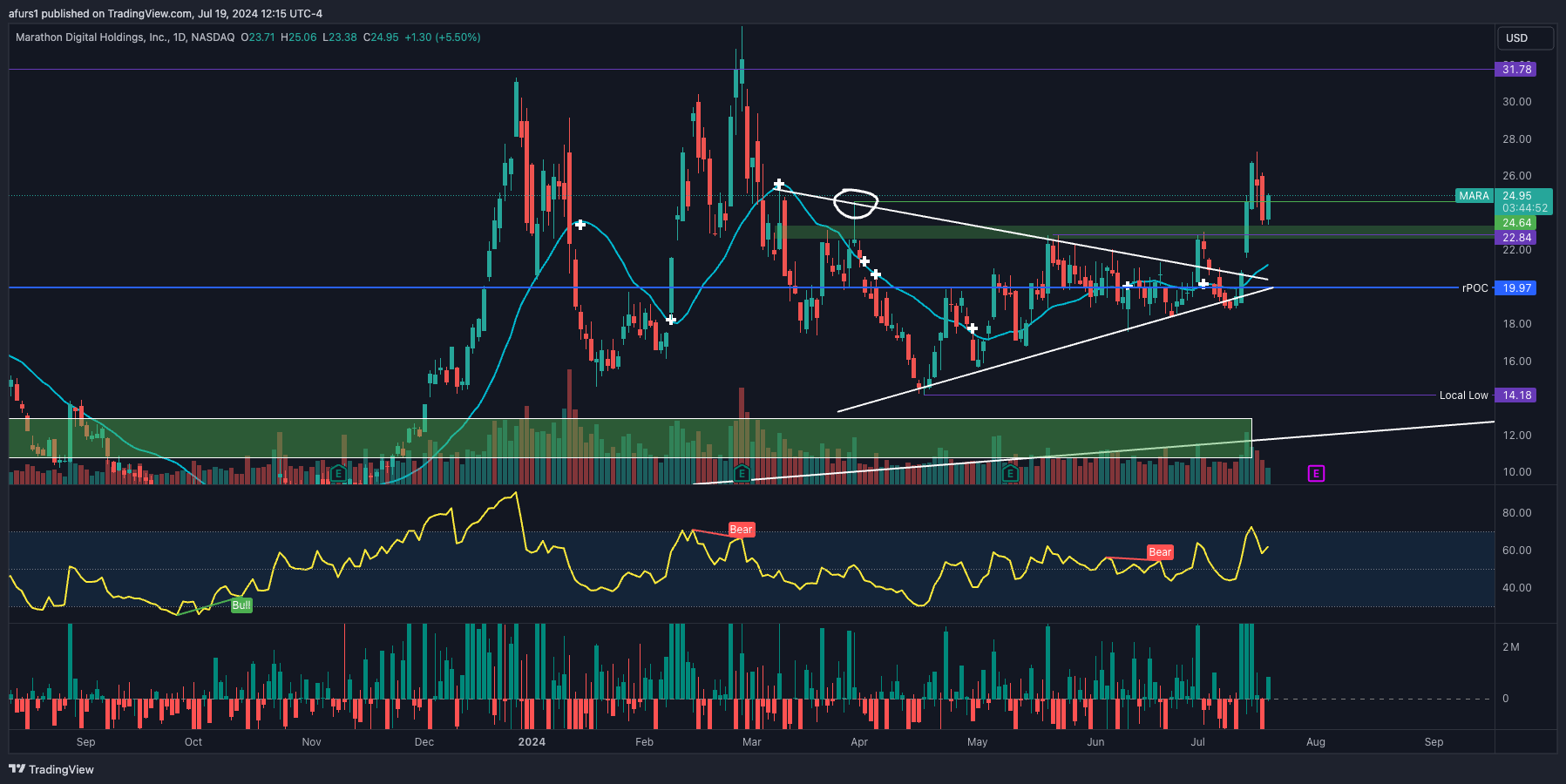The width and height of the screenshot is (1566, 784).
Task: Select the large green rectangle support zone
Action: click(630, 438)
